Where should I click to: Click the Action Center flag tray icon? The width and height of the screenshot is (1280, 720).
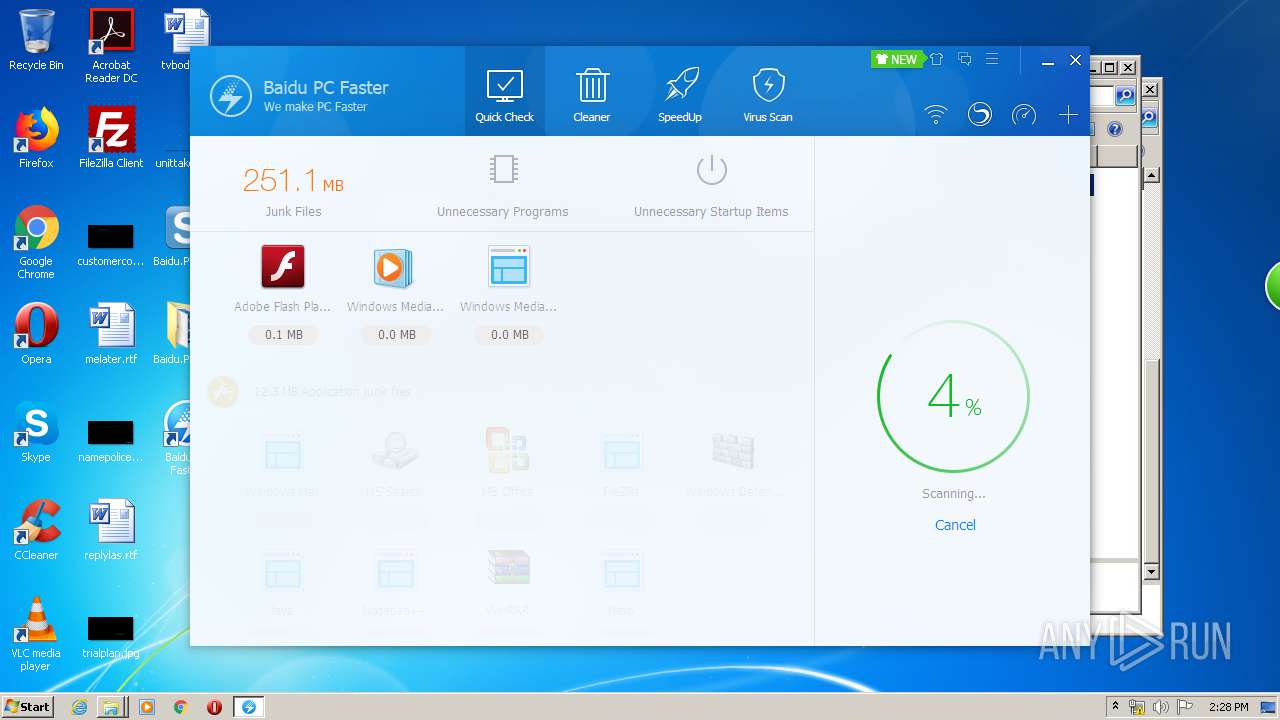(1185, 707)
